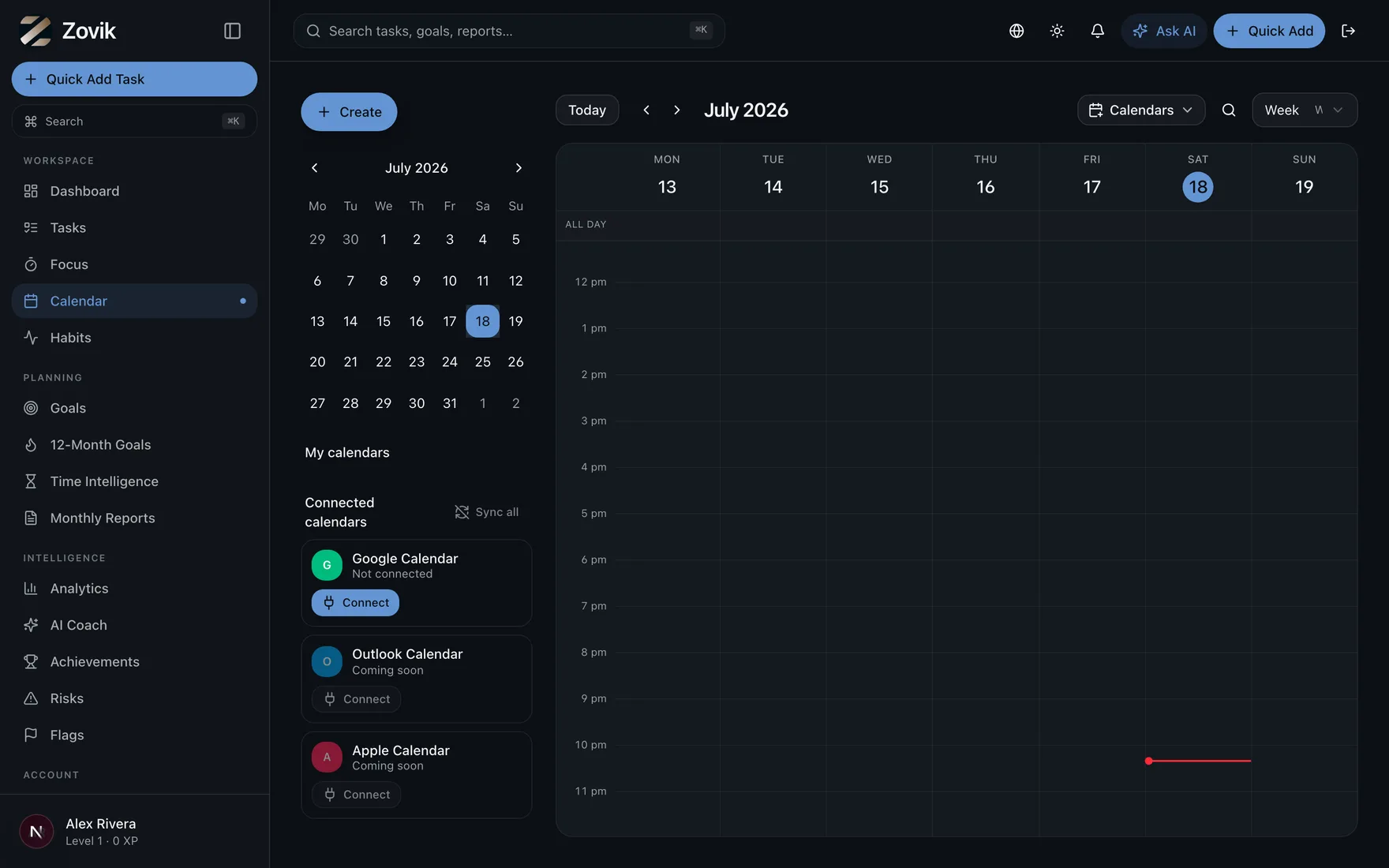Viewport: 1389px width, 868px height.
Task: Click the Create event button
Action: pos(349,112)
